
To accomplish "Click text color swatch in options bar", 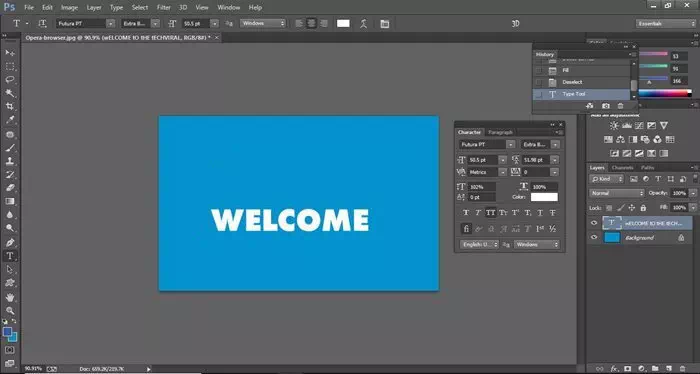I will 343,24.
